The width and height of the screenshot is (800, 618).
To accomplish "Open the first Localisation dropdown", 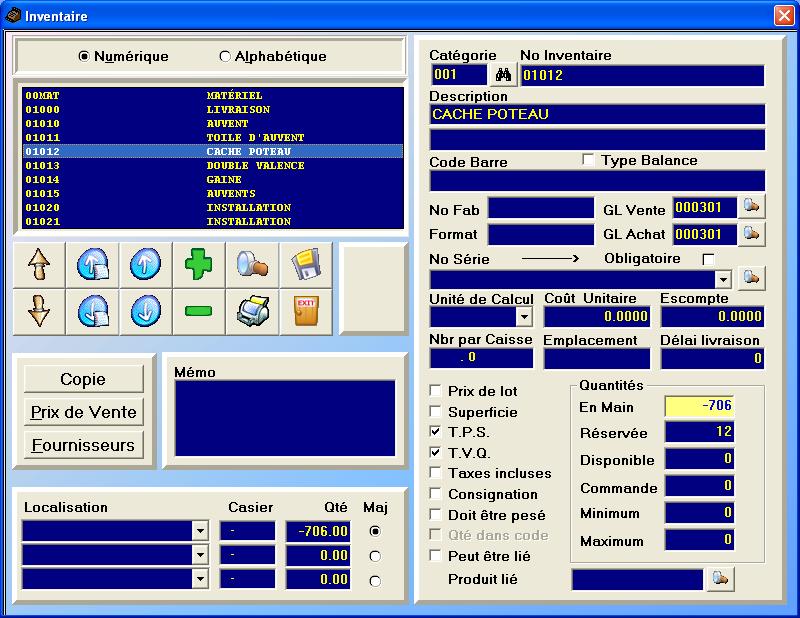I will (x=200, y=531).
